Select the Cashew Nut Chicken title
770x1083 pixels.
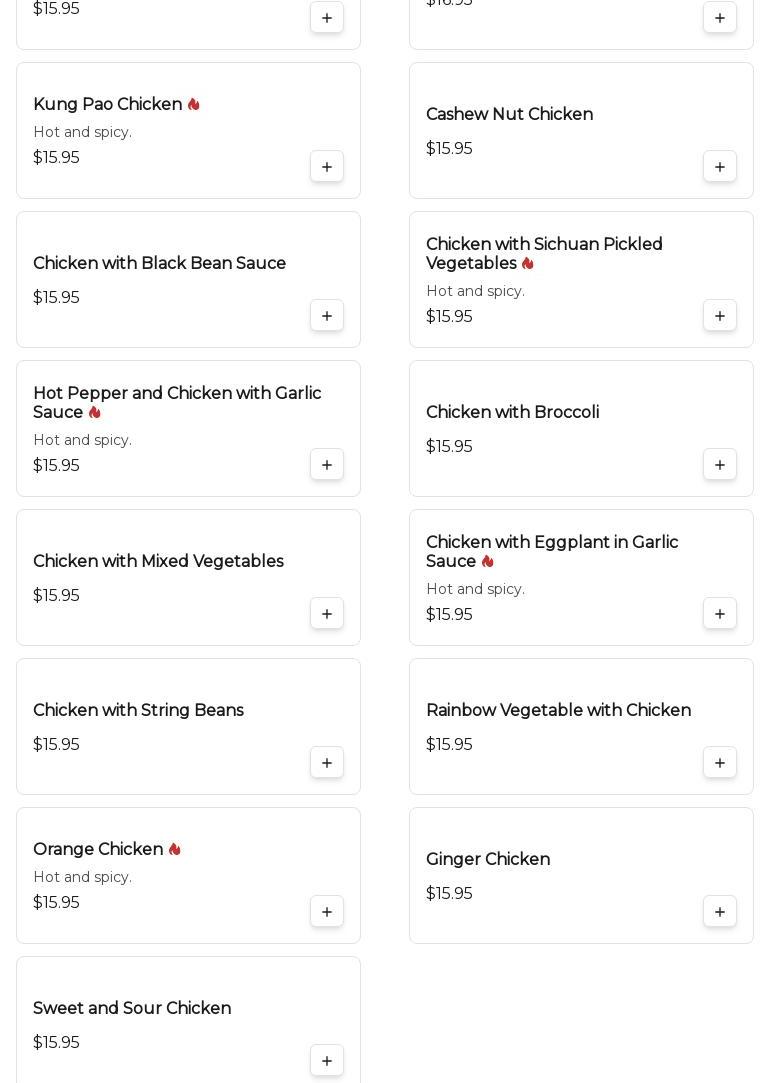point(509,115)
